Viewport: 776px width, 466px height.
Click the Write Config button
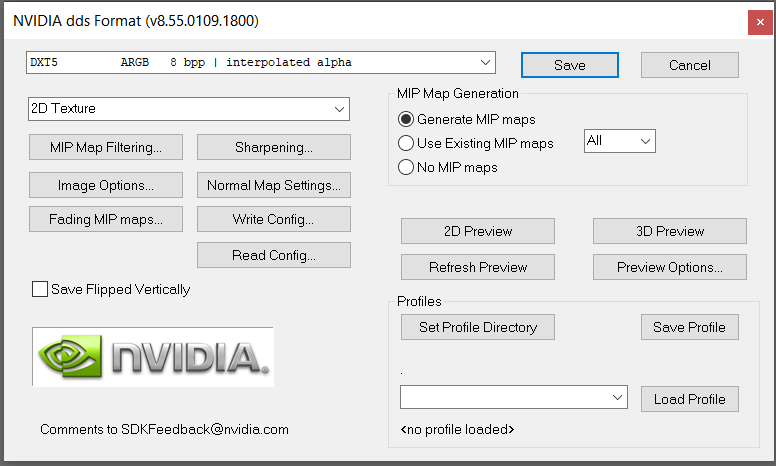coord(274,219)
